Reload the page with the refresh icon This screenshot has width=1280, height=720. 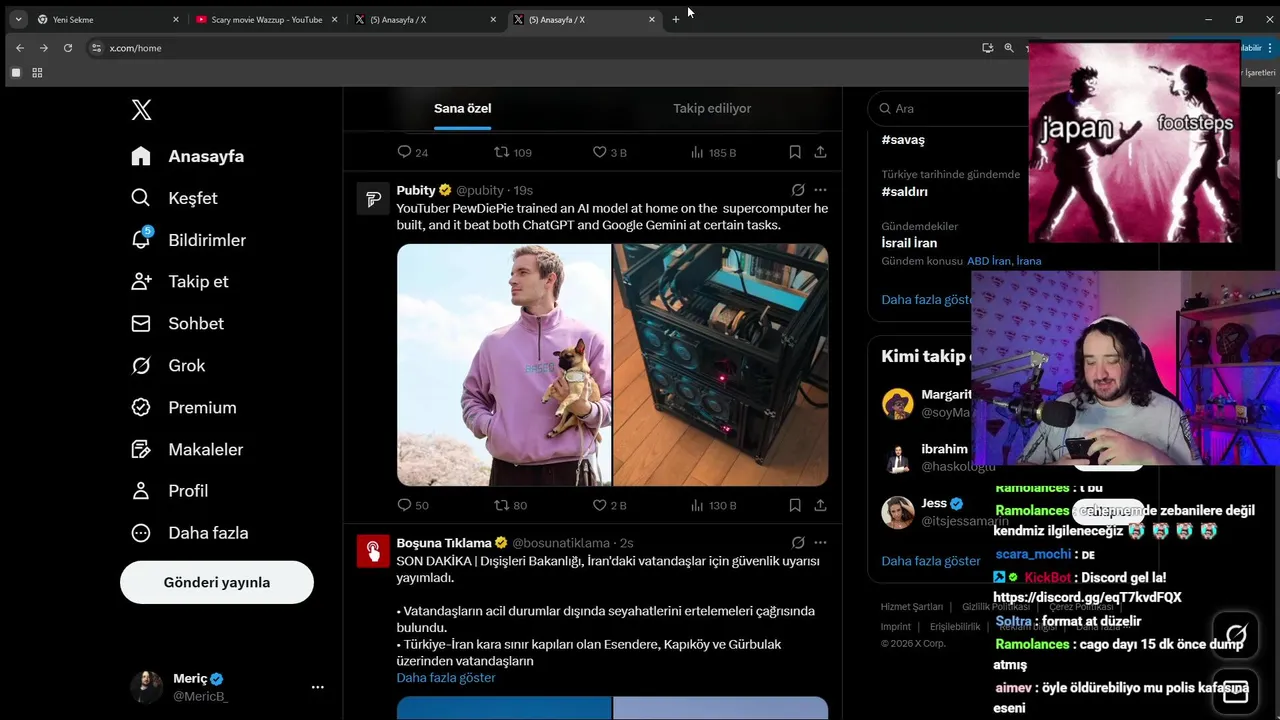(68, 48)
